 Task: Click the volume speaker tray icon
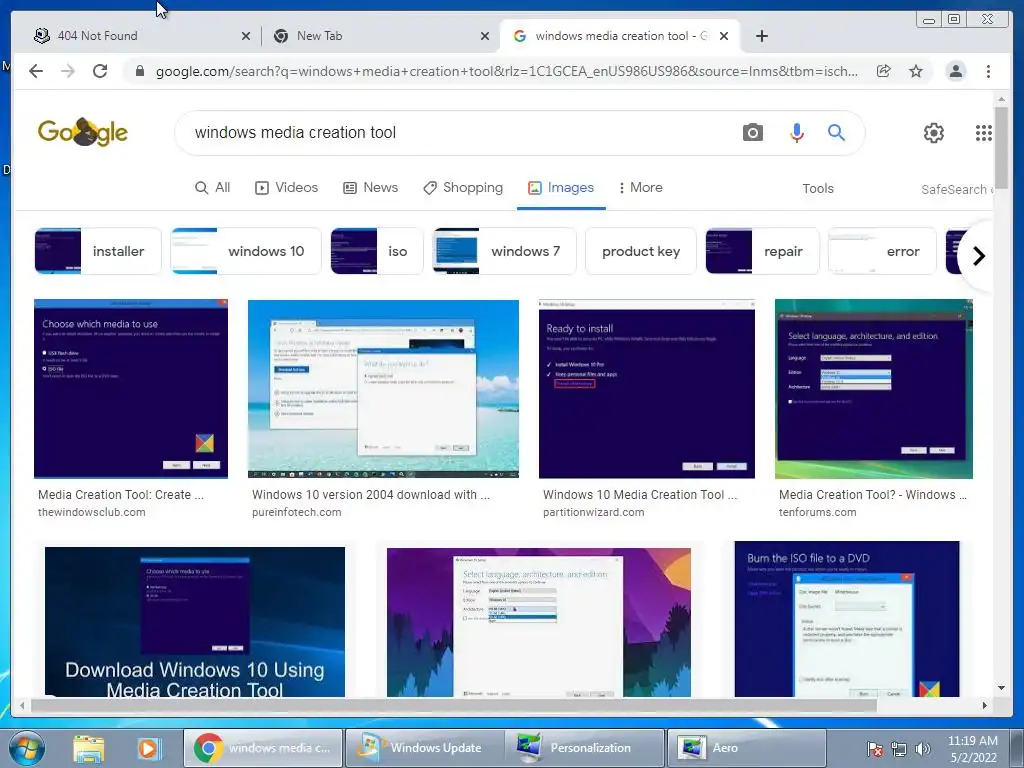(x=922, y=749)
